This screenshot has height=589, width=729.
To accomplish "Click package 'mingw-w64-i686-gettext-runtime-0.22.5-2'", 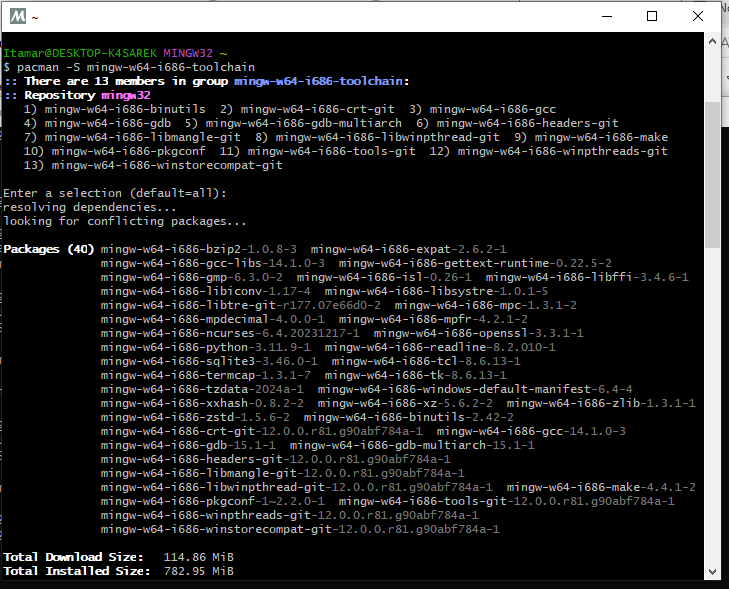I will point(475,263).
